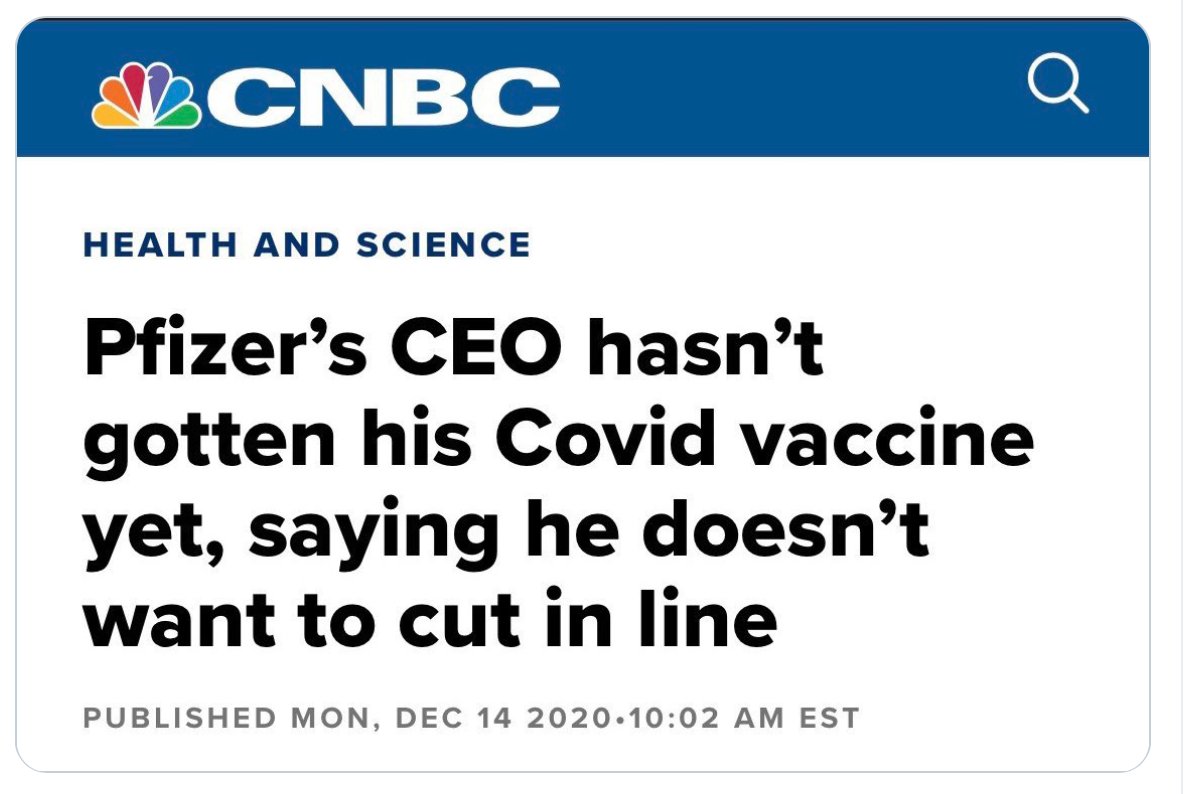Click the PUBLISHED label in the timestamp
Viewport: 1188px width, 794px height.
pyautogui.click(x=180, y=717)
